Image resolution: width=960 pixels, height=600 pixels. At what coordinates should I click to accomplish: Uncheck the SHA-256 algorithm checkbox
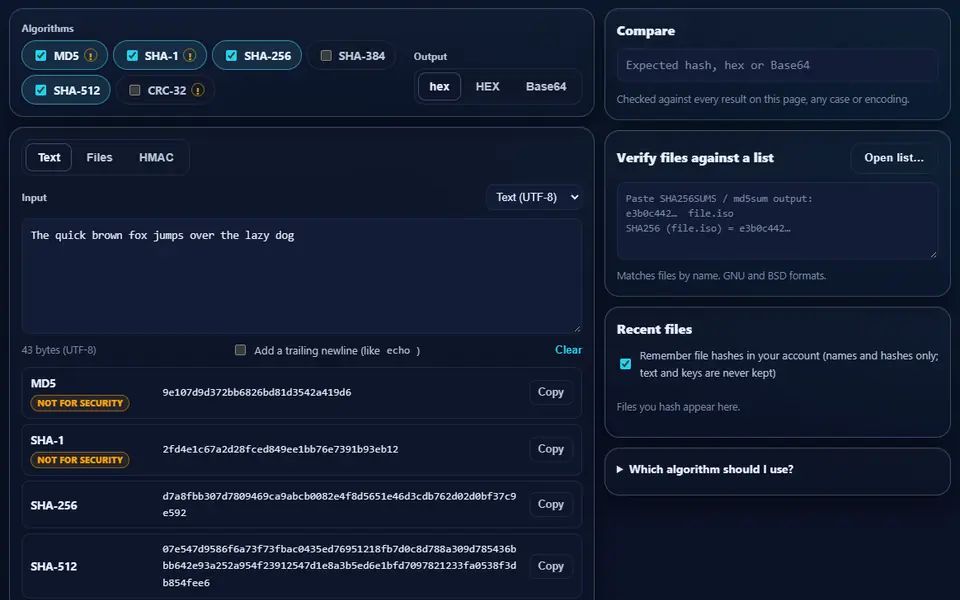(231, 56)
